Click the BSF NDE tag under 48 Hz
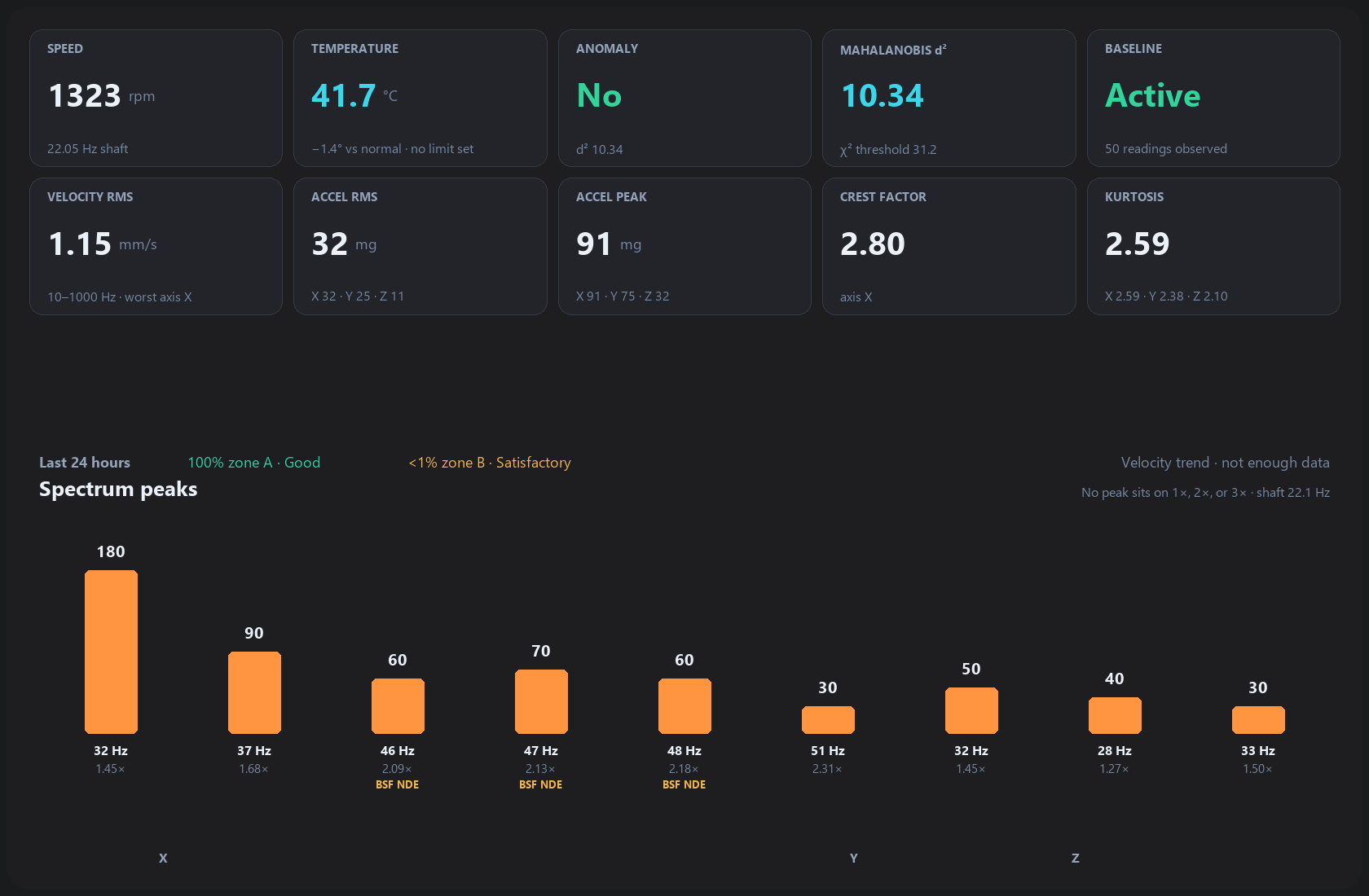The height and width of the screenshot is (896, 1369). (x=684, y=784)
